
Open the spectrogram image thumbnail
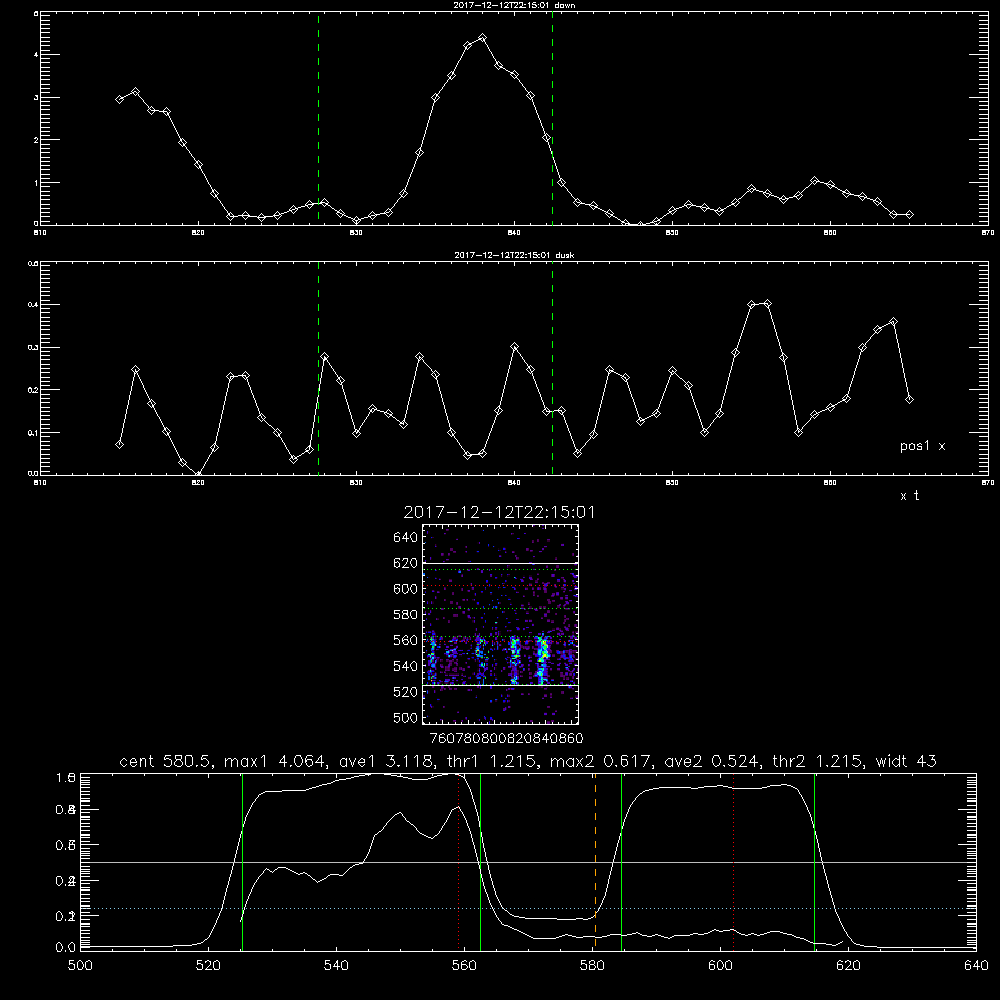point(500,624)
